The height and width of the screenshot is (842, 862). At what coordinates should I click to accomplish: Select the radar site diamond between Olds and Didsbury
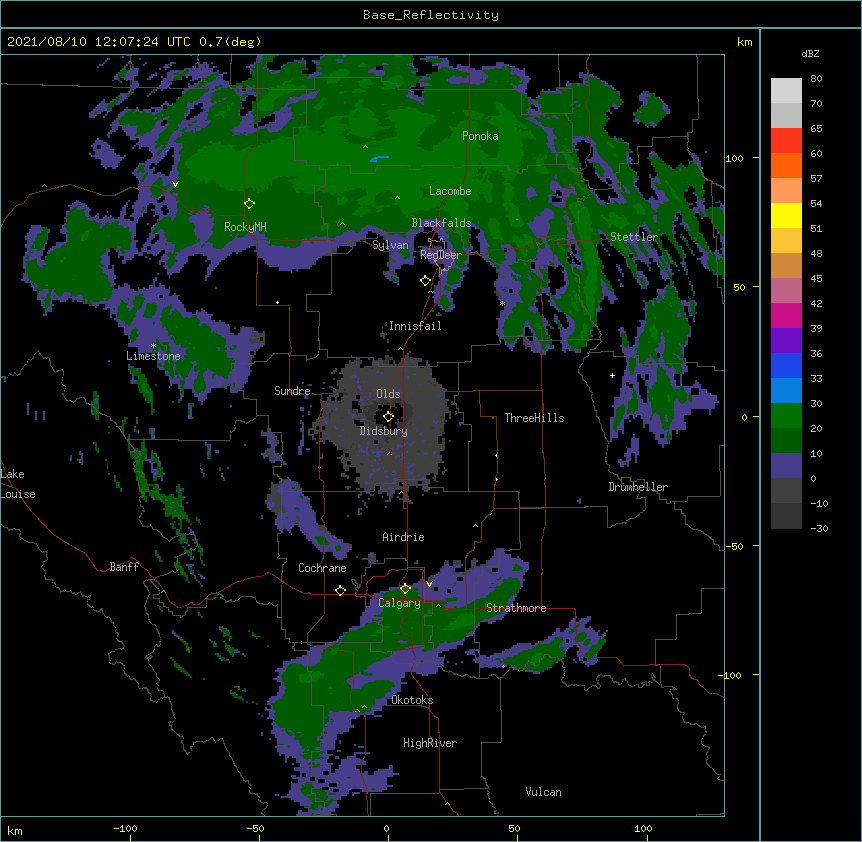pyautogui.click(x=388, y=417)
